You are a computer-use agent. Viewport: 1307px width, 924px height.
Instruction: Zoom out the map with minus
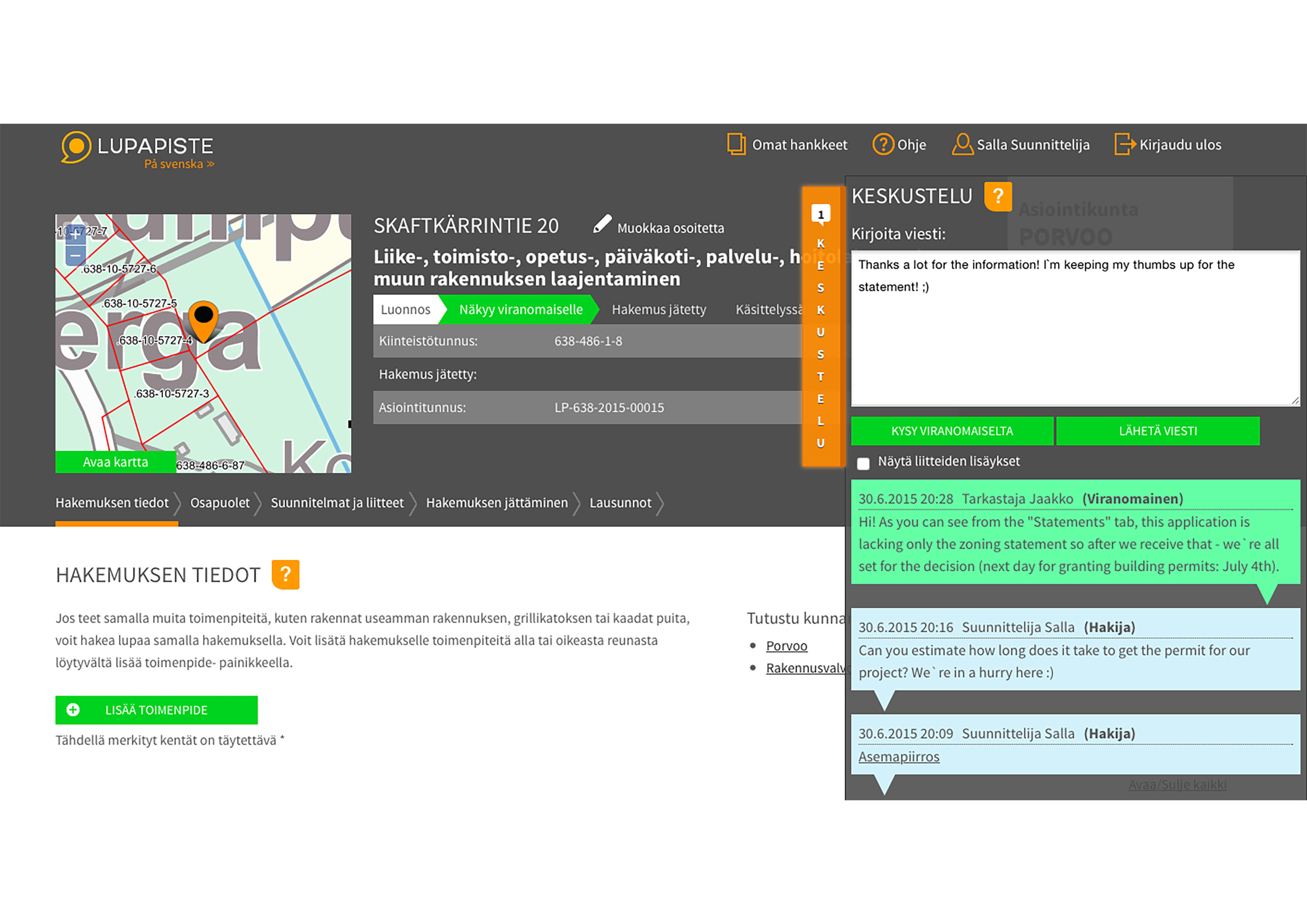pos(76,256)
